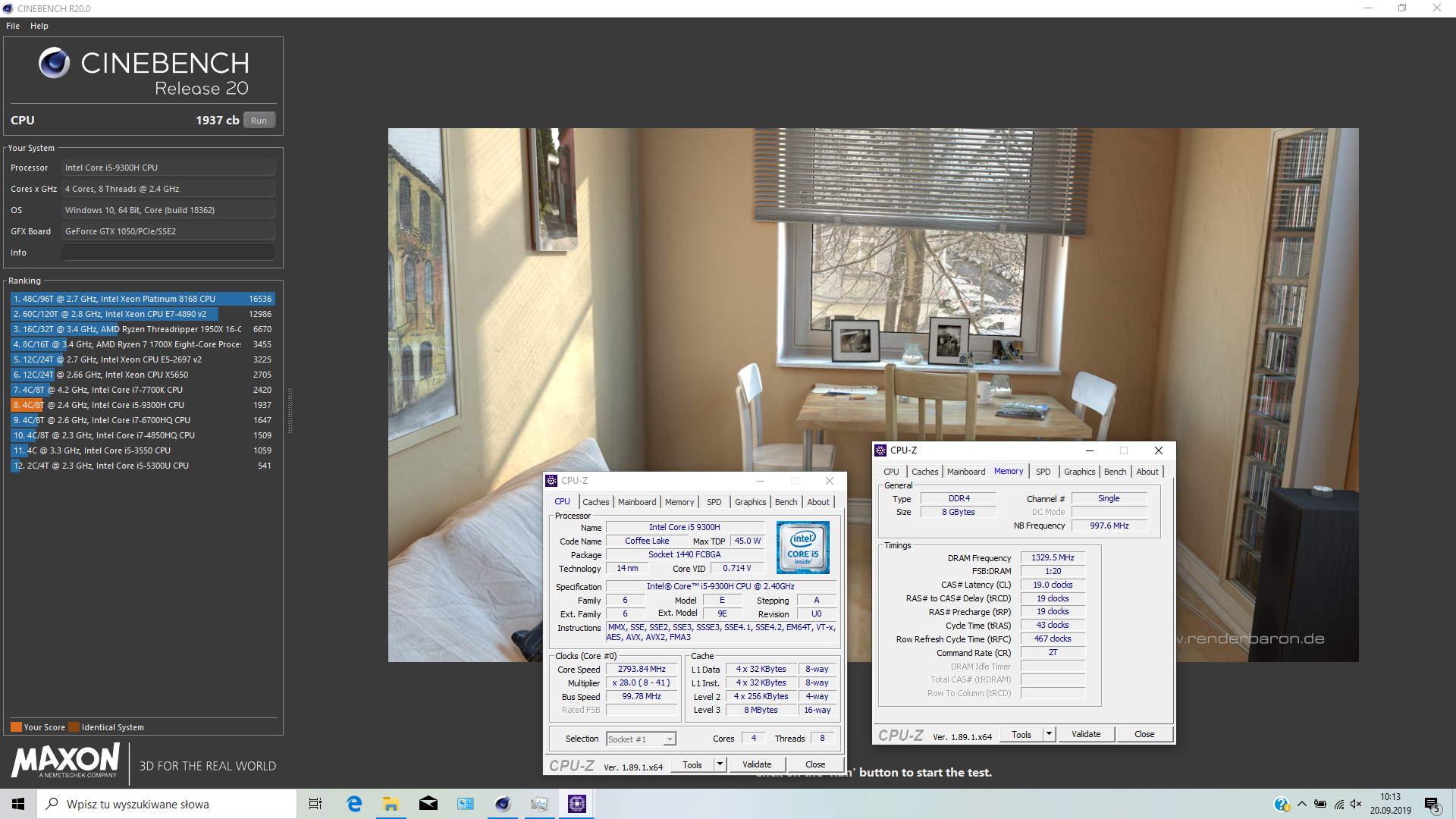Viewport: 1456px width, 819px height.
Task: Select ranking row Core i7-6700HQ CPU
Action: click(x=143, y=420)
